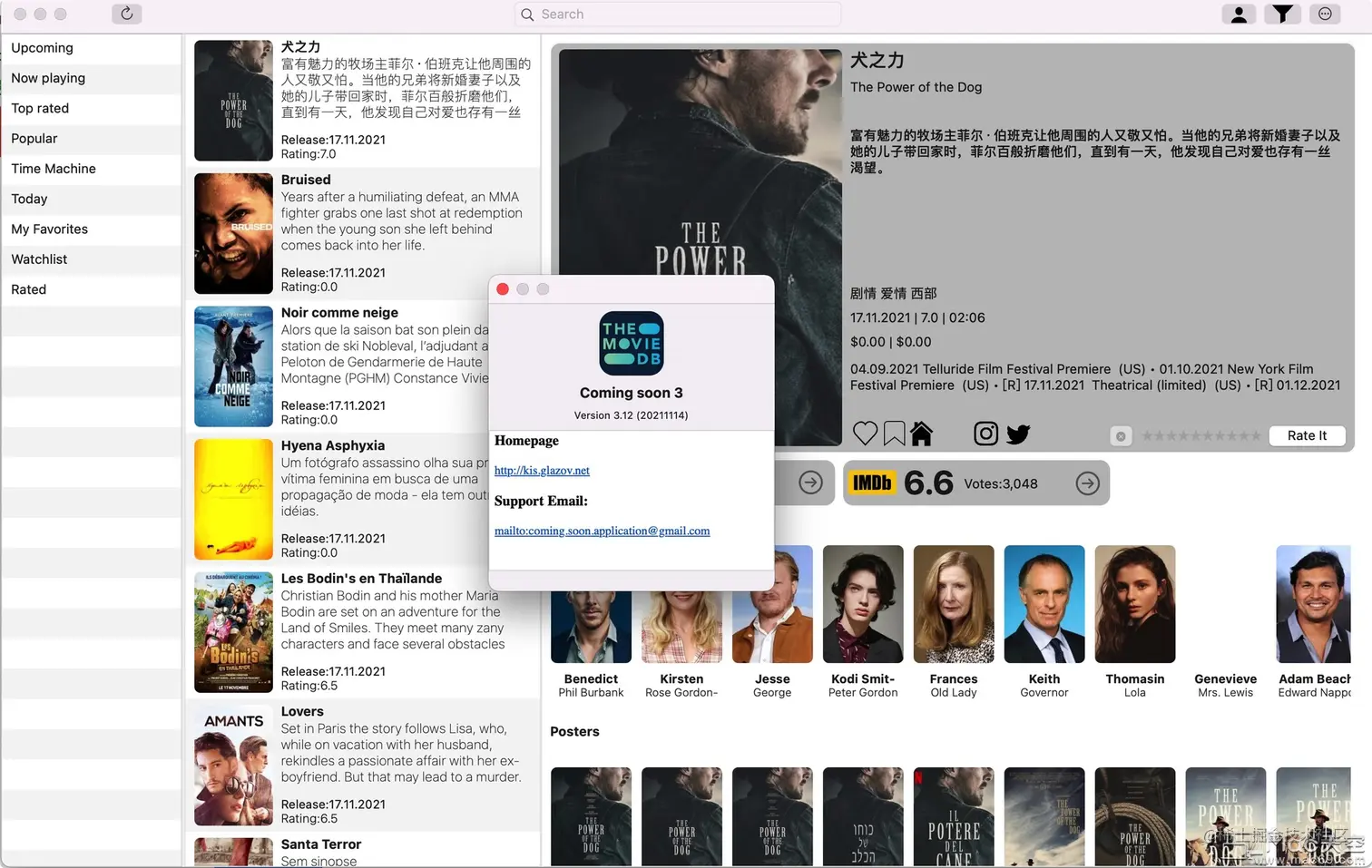Open IMDb page arrow next to Votes
Screen dimensions: 1372x868
pyautogui.click(x=1088, y=483)
